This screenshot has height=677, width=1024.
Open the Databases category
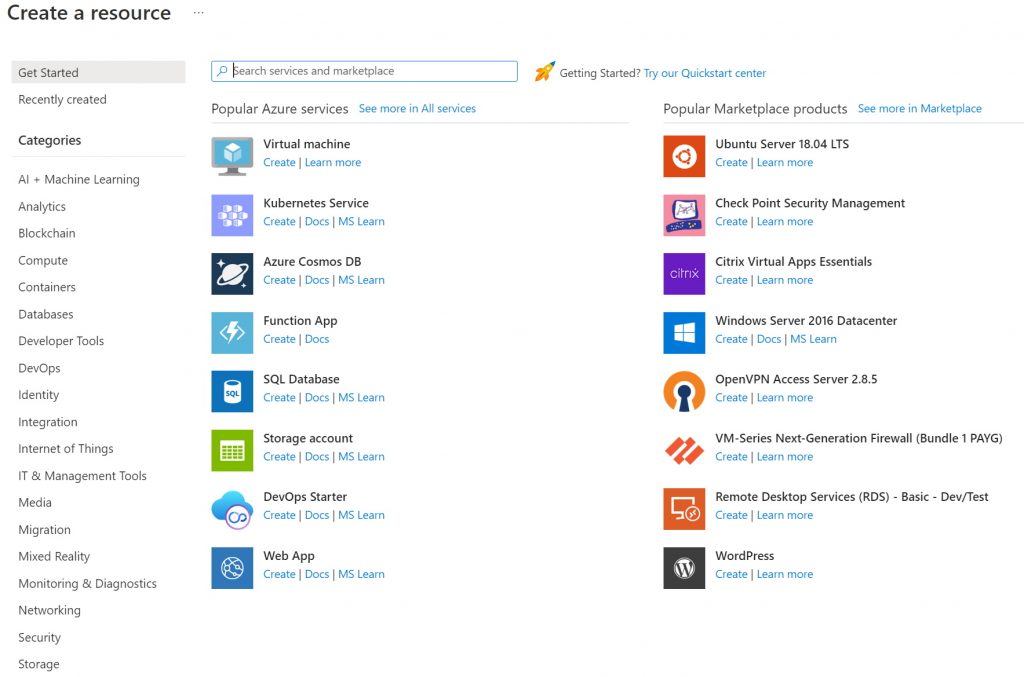click(46, 314)
